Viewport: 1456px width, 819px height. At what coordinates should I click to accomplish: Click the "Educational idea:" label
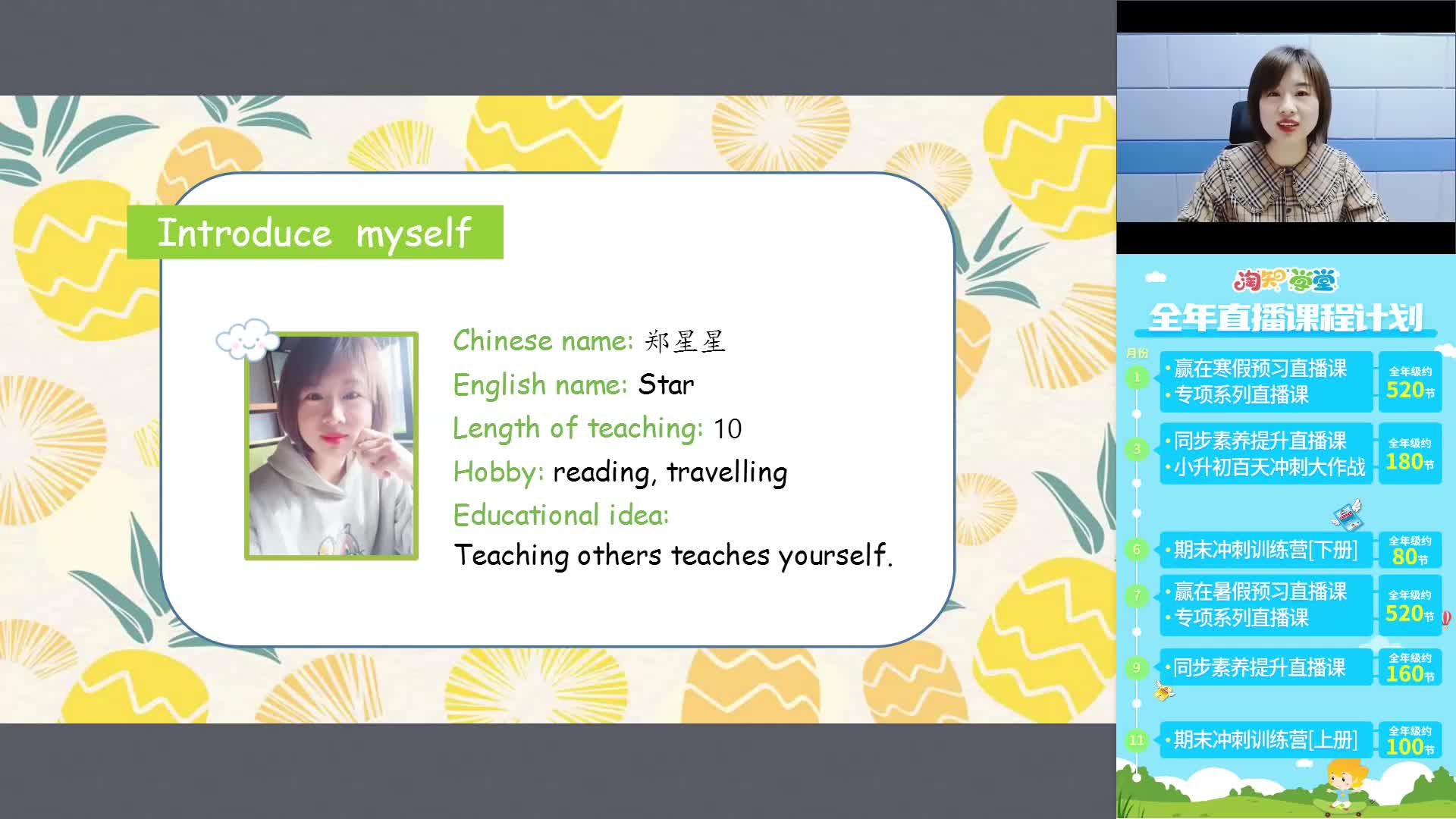point(561,516)
